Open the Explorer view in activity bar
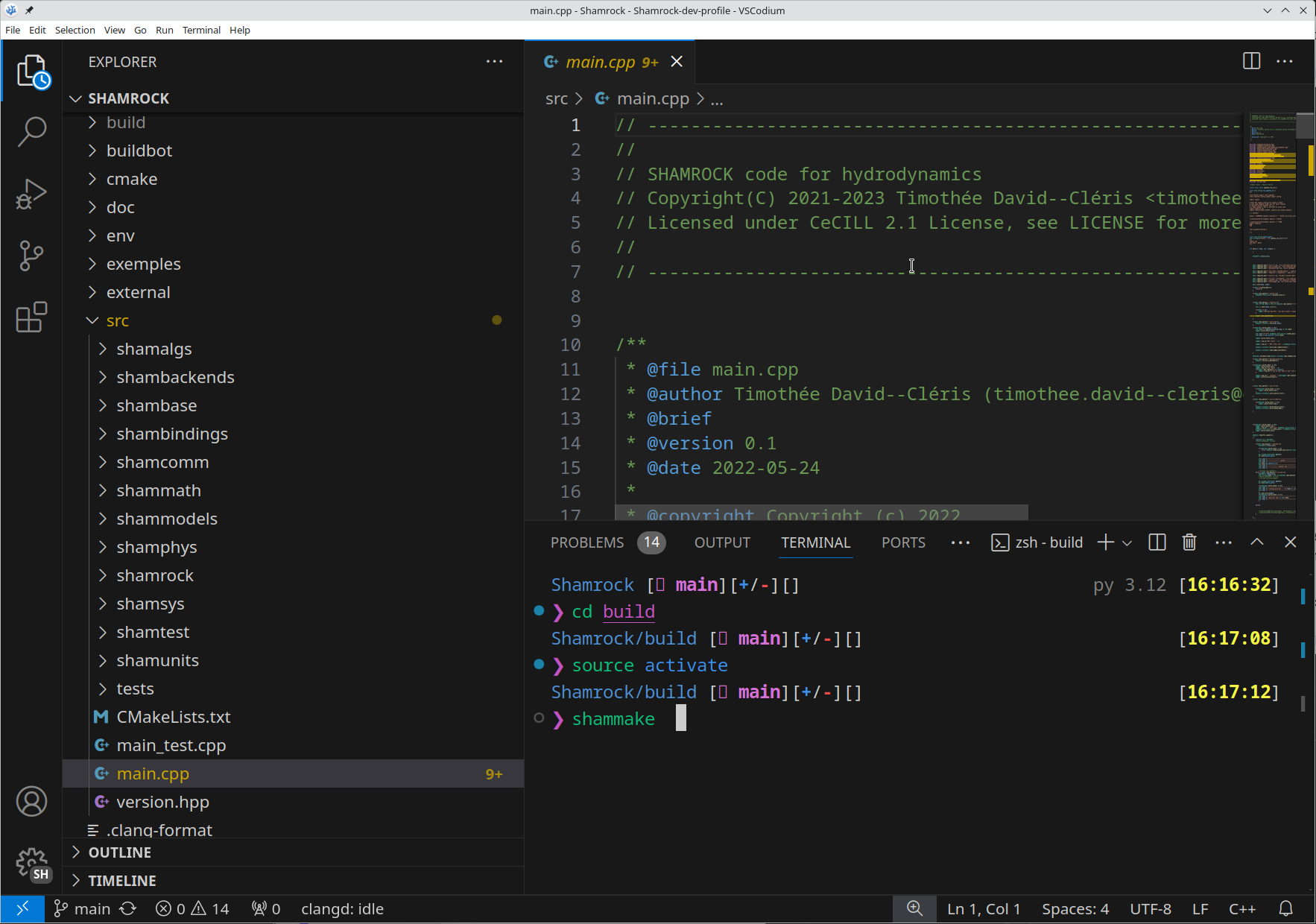This screenshot has width=1316, height=924. (x=32, y=72)
